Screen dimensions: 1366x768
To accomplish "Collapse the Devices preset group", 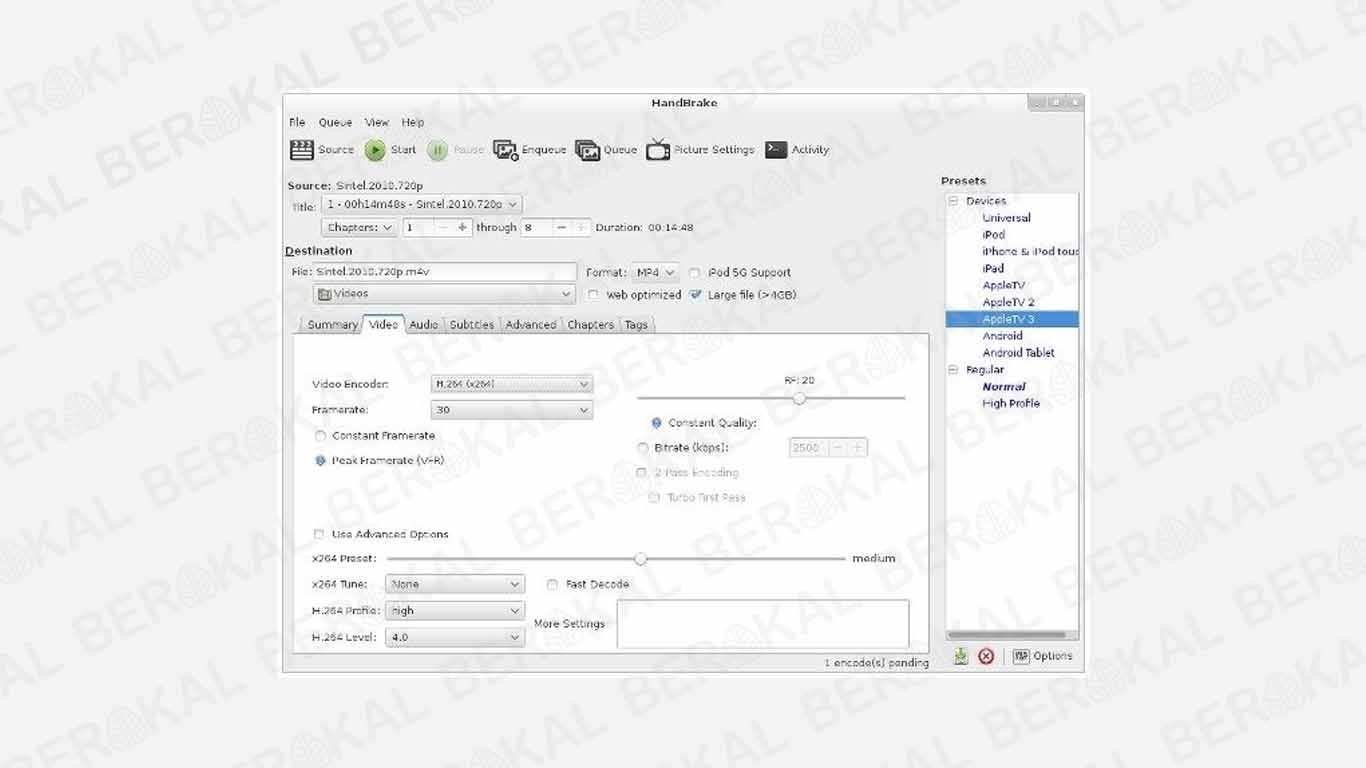I will tap(953, 201).
